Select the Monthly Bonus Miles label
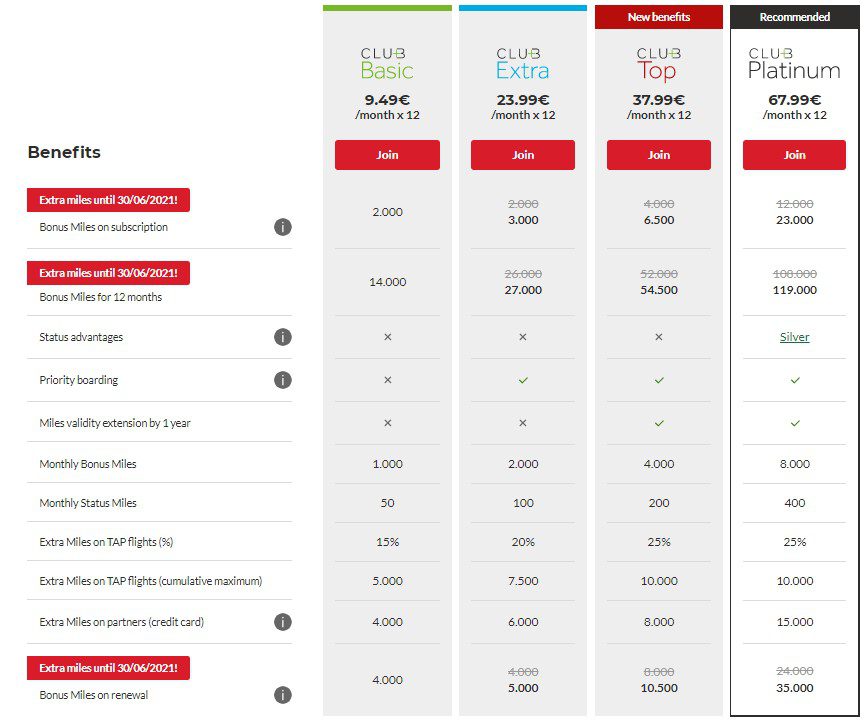Image resolution: width=867 pixels, height=727 pixels. (x=88, y=464)
